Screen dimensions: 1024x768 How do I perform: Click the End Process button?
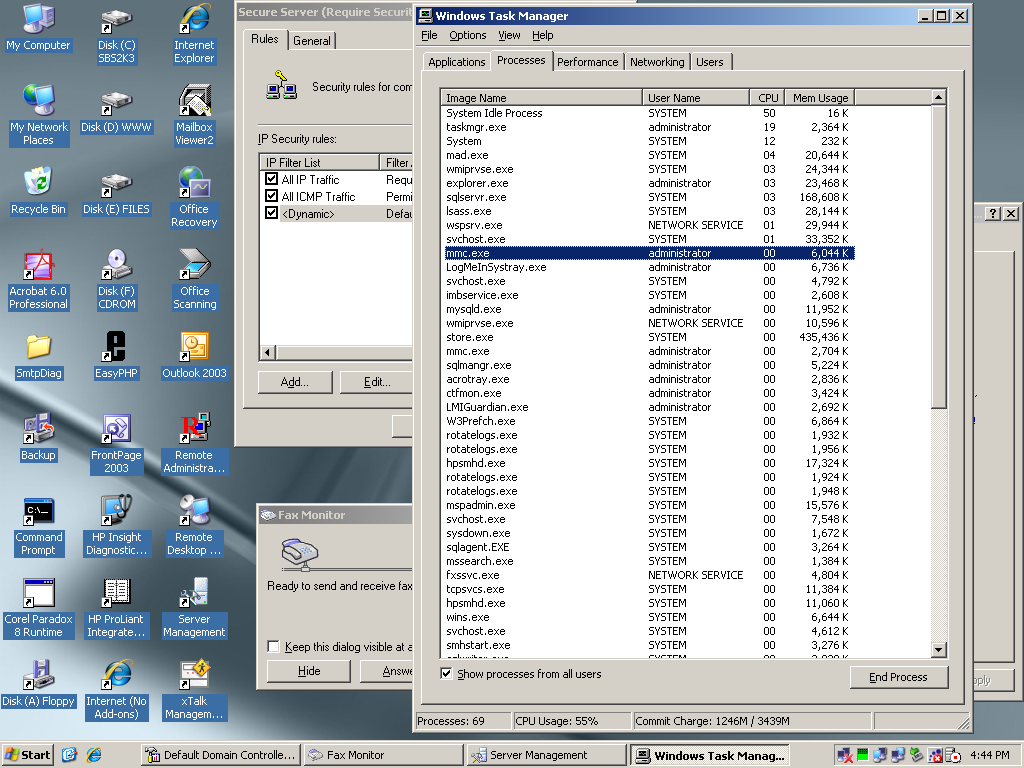point(898,677)
